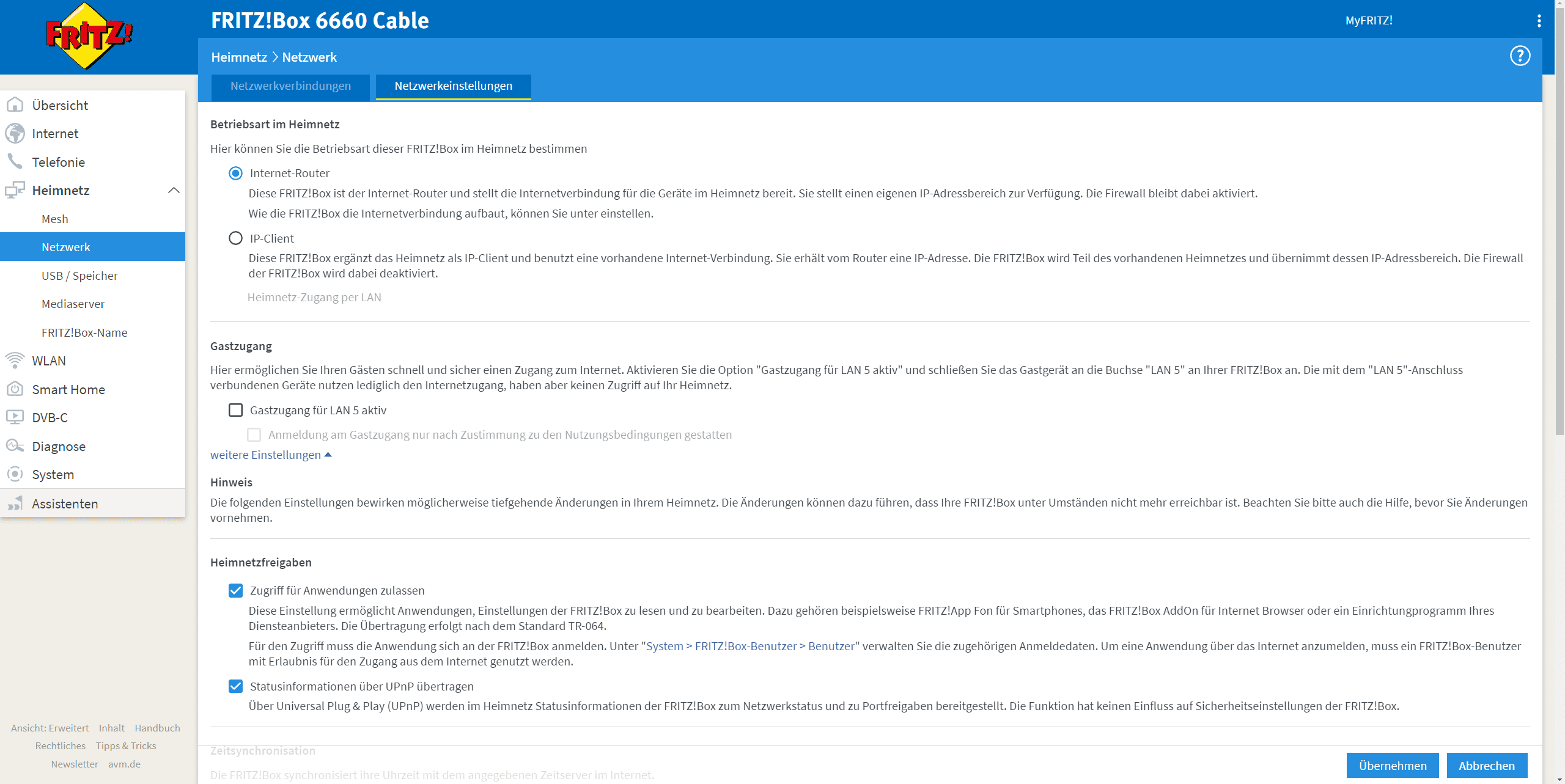Open avm.de footer link
Viewport: 1565px width, 784px height.
pos(124,764)
